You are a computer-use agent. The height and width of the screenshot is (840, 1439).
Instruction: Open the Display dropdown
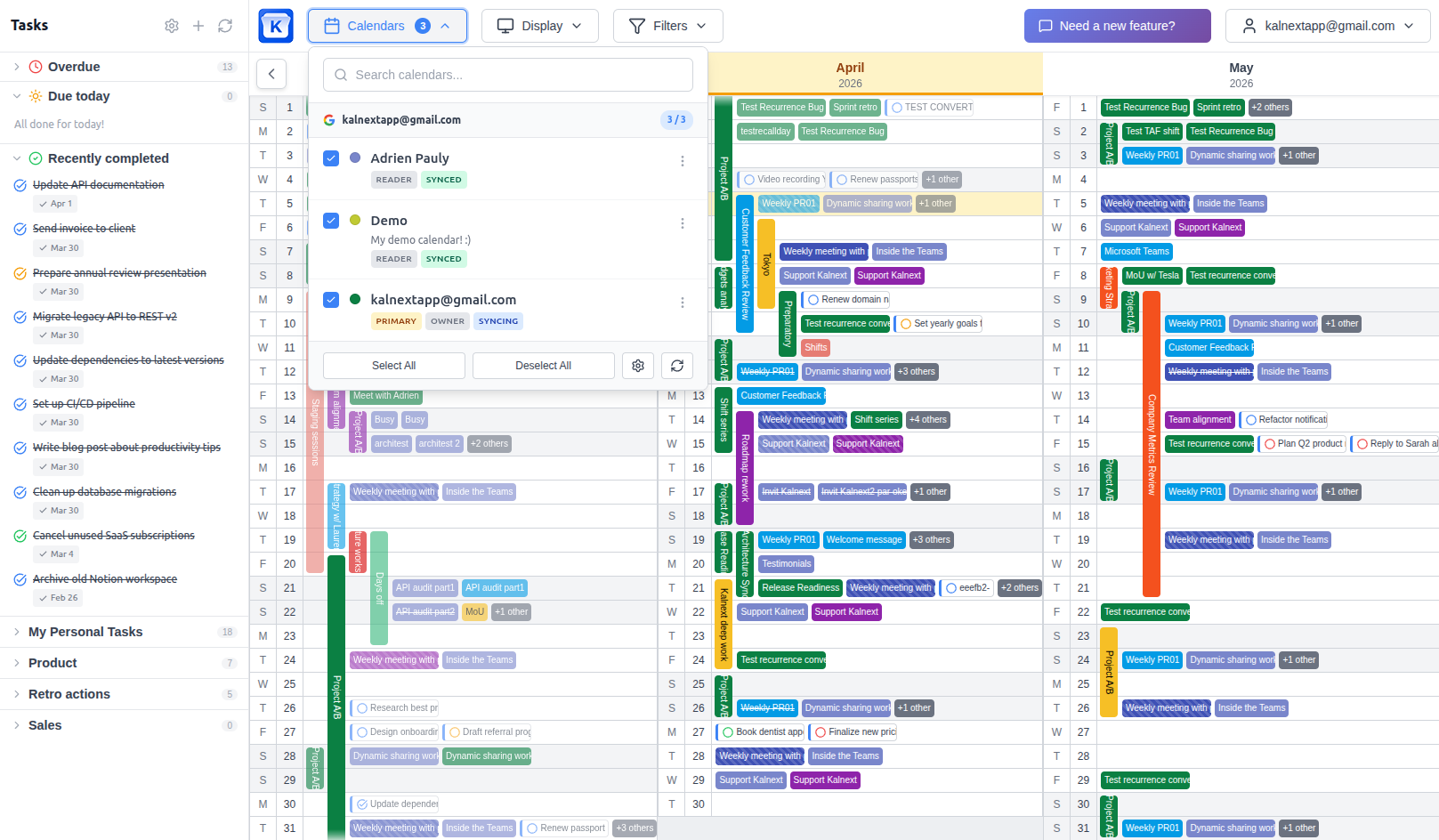tap(539, 26)
